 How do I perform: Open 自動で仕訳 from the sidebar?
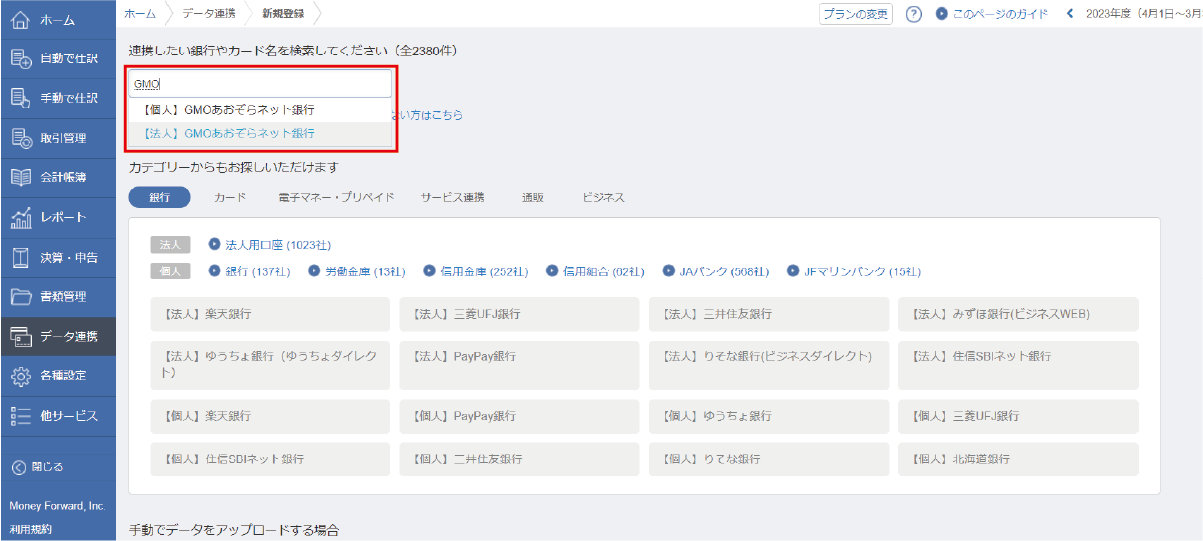coord(57,59)
